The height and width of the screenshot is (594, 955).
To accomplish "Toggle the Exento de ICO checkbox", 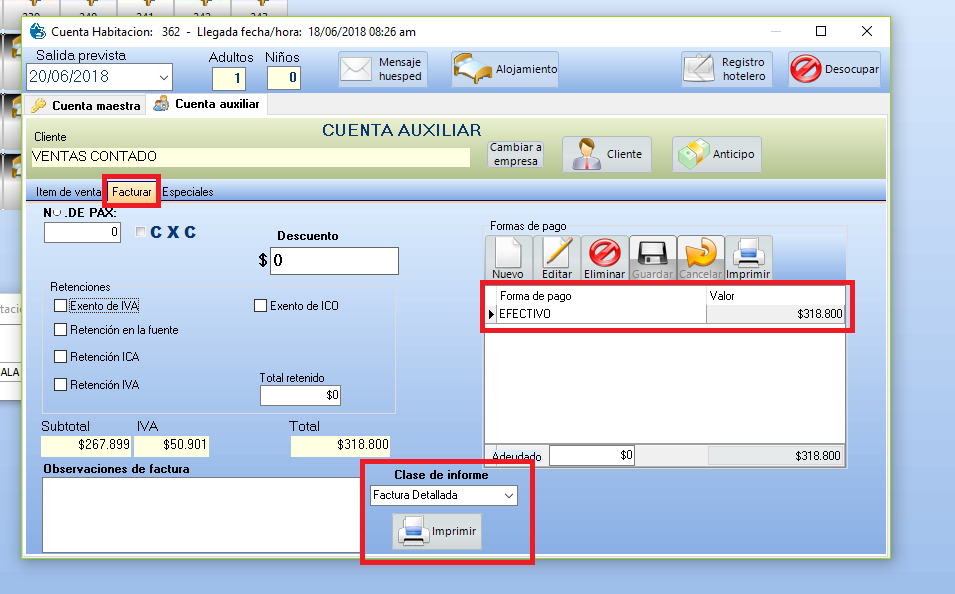I will click(x=261, y=306).
